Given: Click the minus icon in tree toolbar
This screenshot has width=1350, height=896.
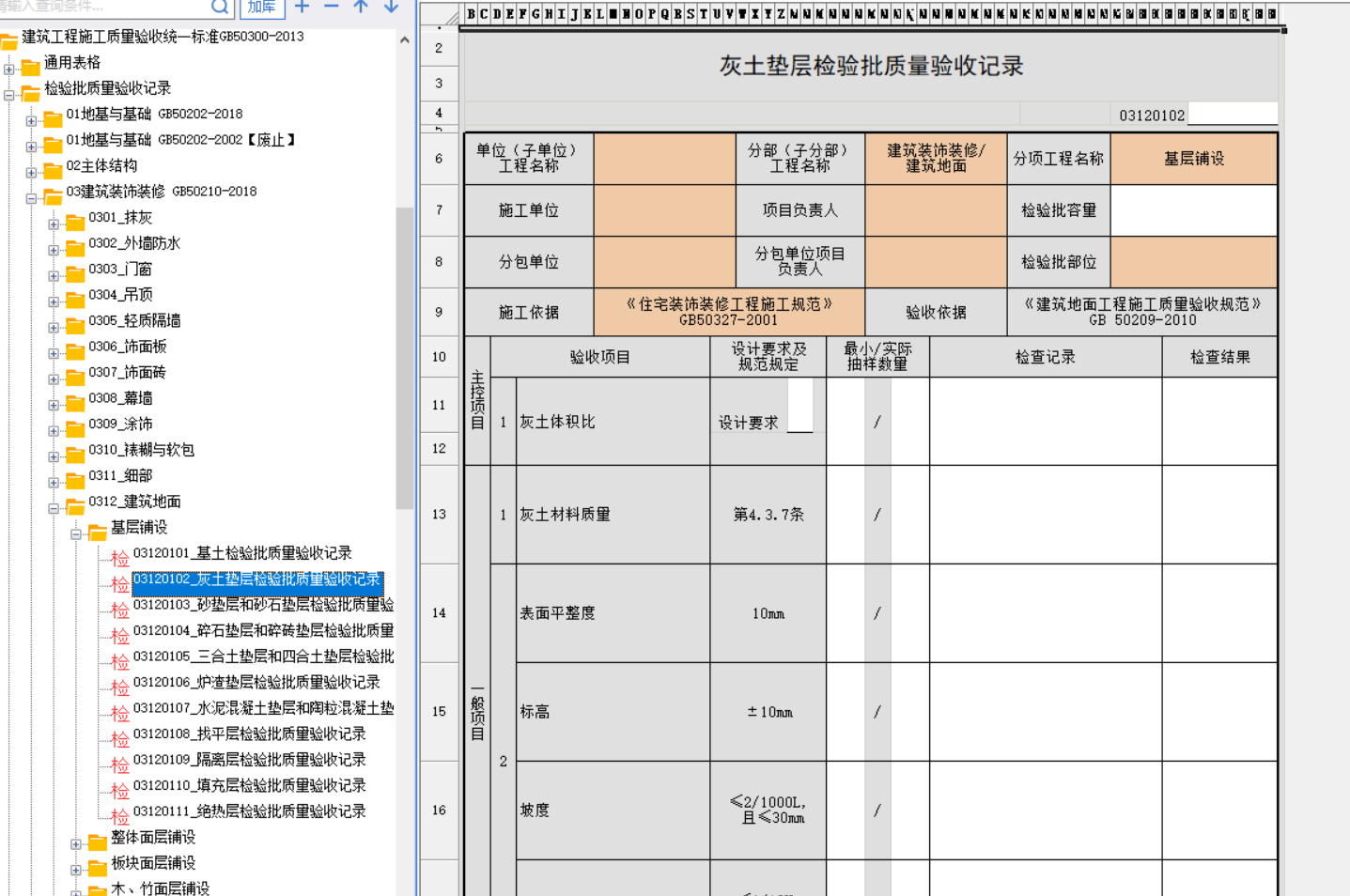Looking at the screenshot, I should click(331, 7).
